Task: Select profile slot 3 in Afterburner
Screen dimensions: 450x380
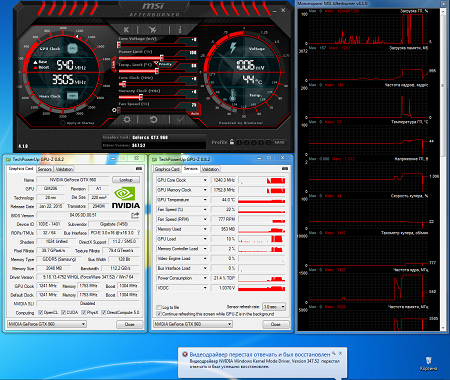Action: (x=254, y=142)
